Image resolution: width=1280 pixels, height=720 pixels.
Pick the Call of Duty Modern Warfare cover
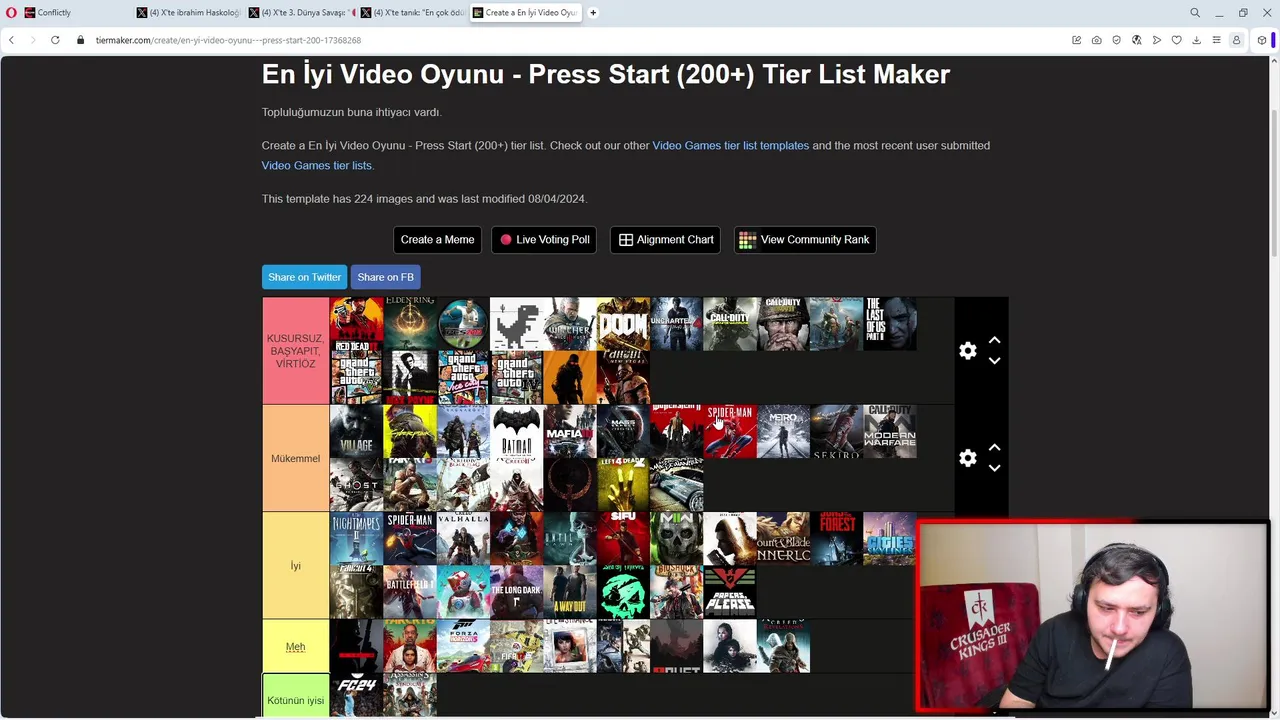889,431
